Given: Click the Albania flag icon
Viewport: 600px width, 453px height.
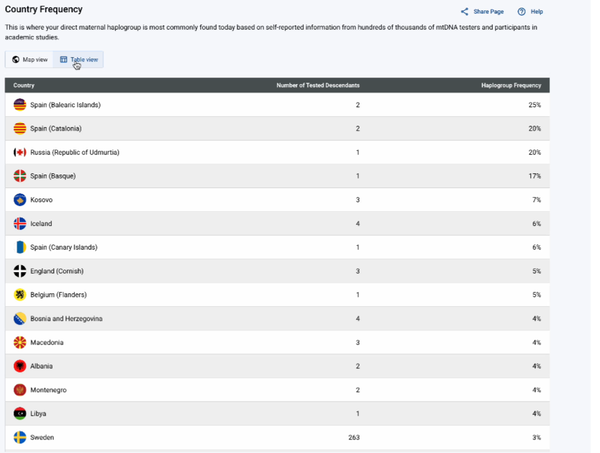Looking at the screenshot, I should [20, 366].
